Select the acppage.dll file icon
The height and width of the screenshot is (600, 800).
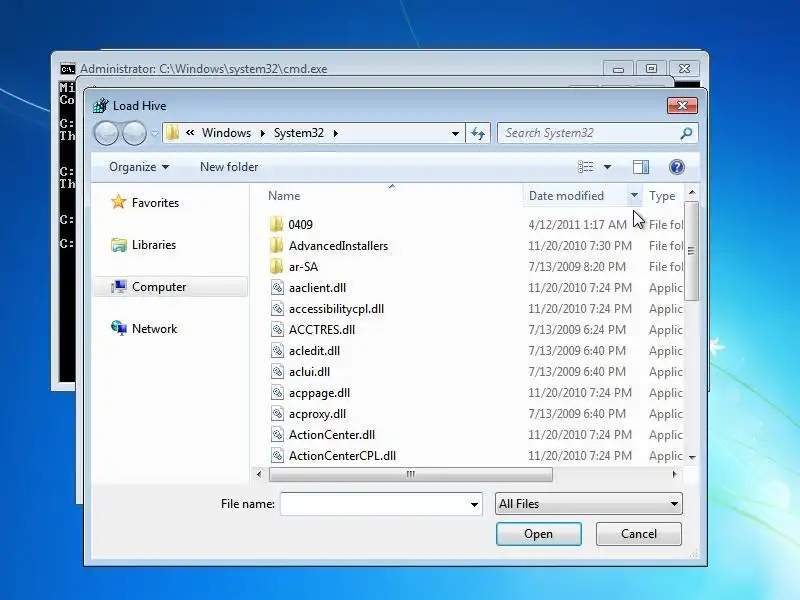(x=277, y=392)
